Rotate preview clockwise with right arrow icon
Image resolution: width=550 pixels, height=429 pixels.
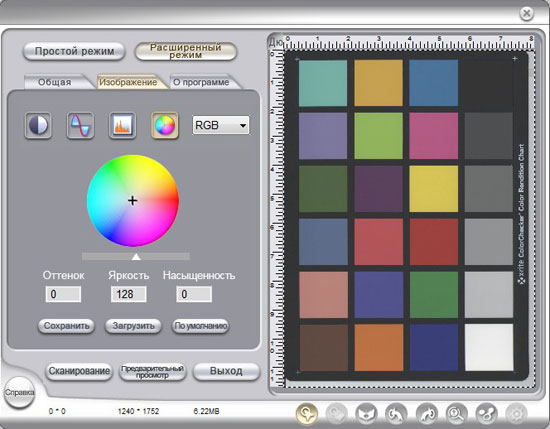click(x=427, y=414)
